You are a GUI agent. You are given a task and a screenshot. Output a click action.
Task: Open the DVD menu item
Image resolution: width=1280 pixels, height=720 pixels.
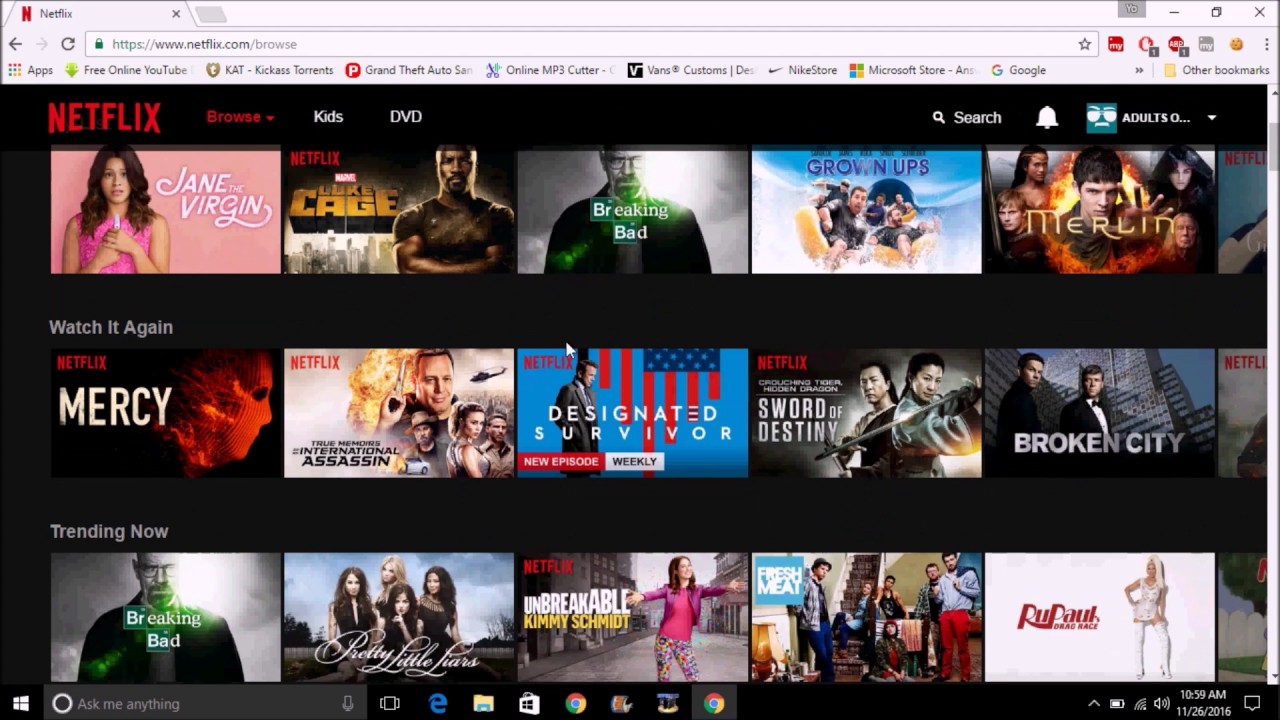(405, 117)
